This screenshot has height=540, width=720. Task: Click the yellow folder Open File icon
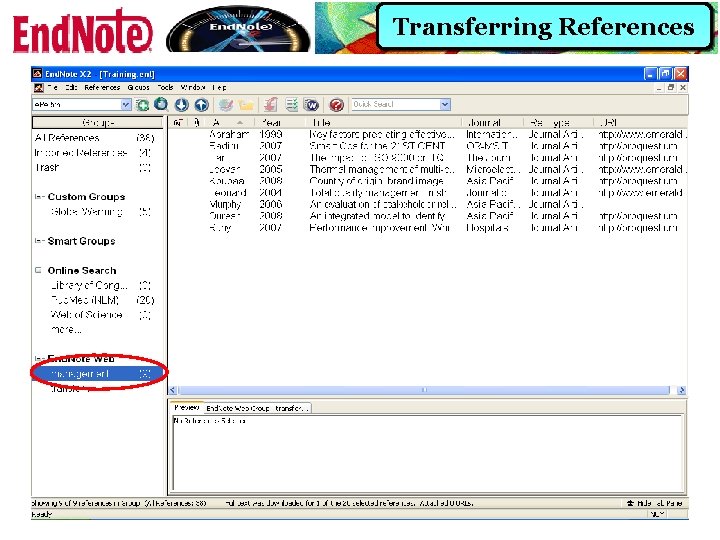[246, 105]
